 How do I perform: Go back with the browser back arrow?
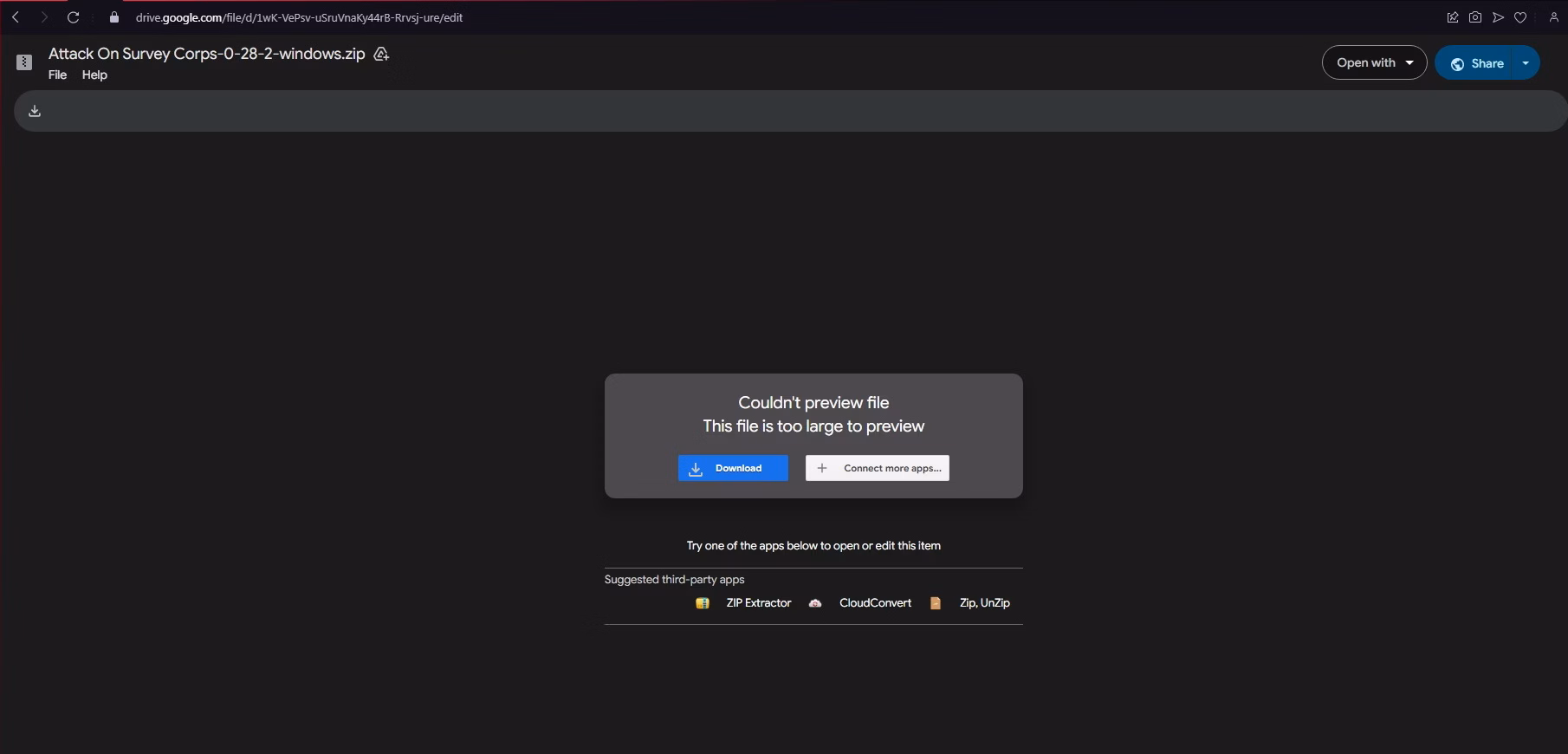point(16,17)
